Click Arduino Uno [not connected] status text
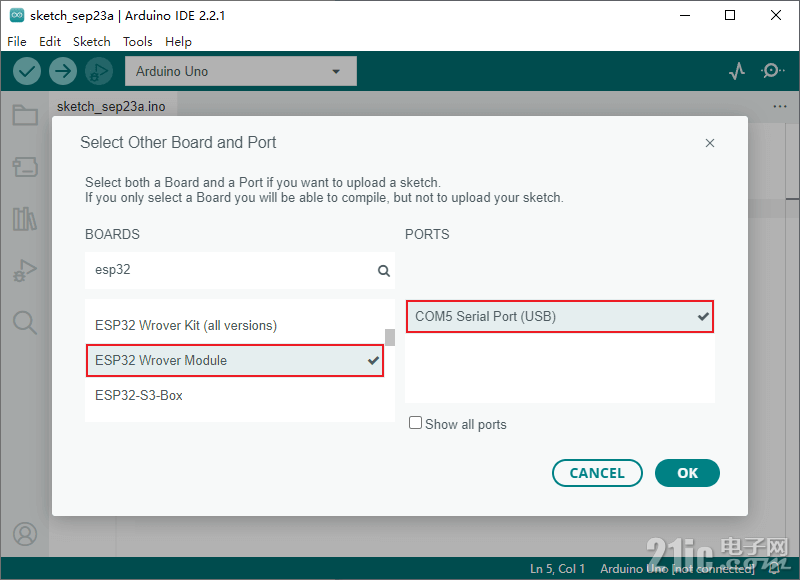The image size is (800, 580). click(677, 568)
